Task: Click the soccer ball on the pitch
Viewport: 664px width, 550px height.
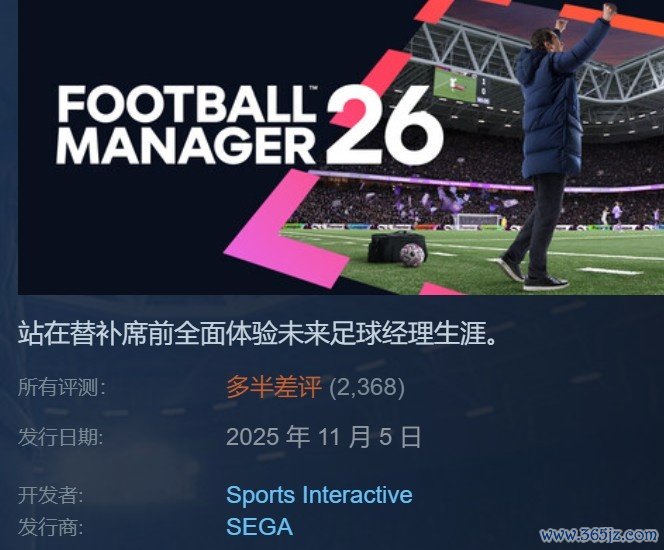Action: pyautogui.click(x=412, y=254)
